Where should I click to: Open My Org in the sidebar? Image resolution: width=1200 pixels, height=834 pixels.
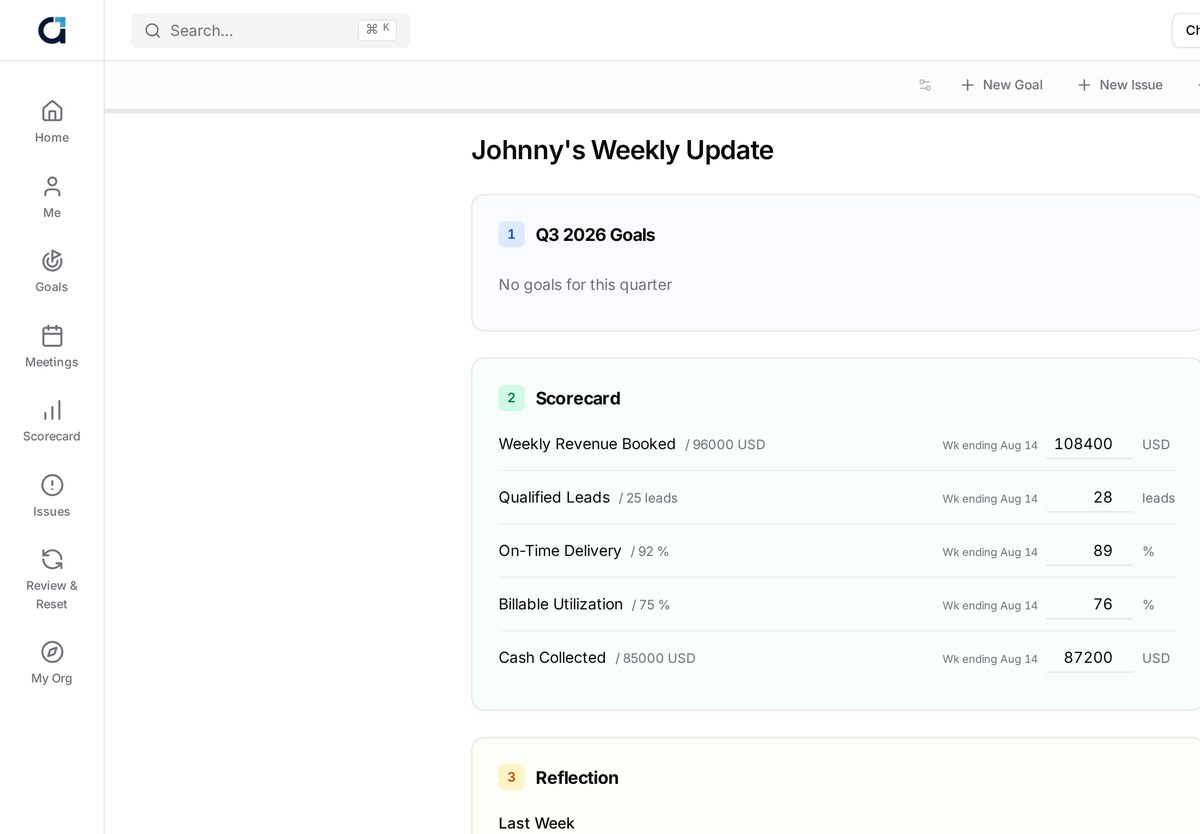[52, 663]
